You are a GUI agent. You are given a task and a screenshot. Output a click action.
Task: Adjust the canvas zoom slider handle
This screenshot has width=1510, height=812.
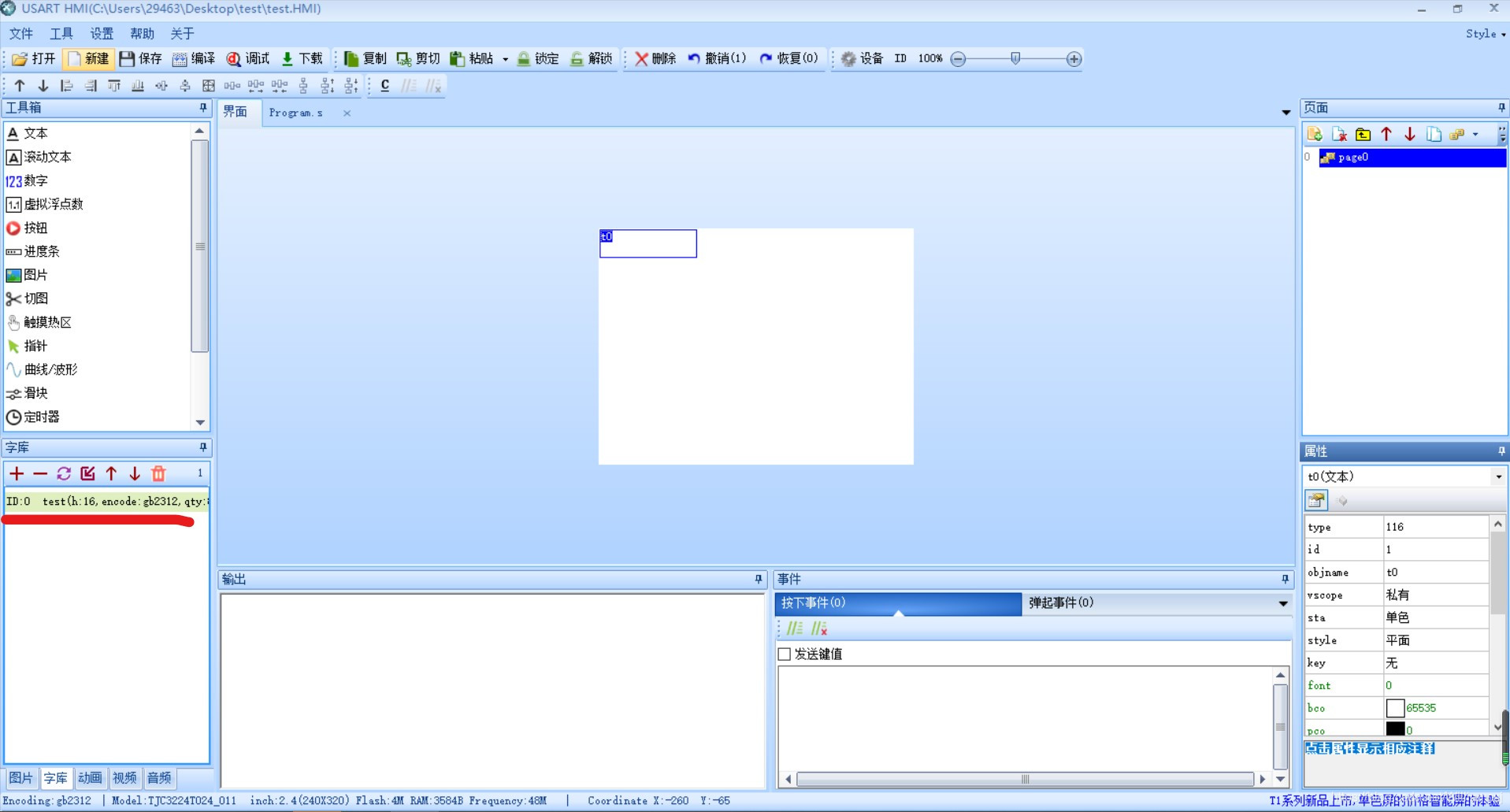click(x=1015, y=59)
